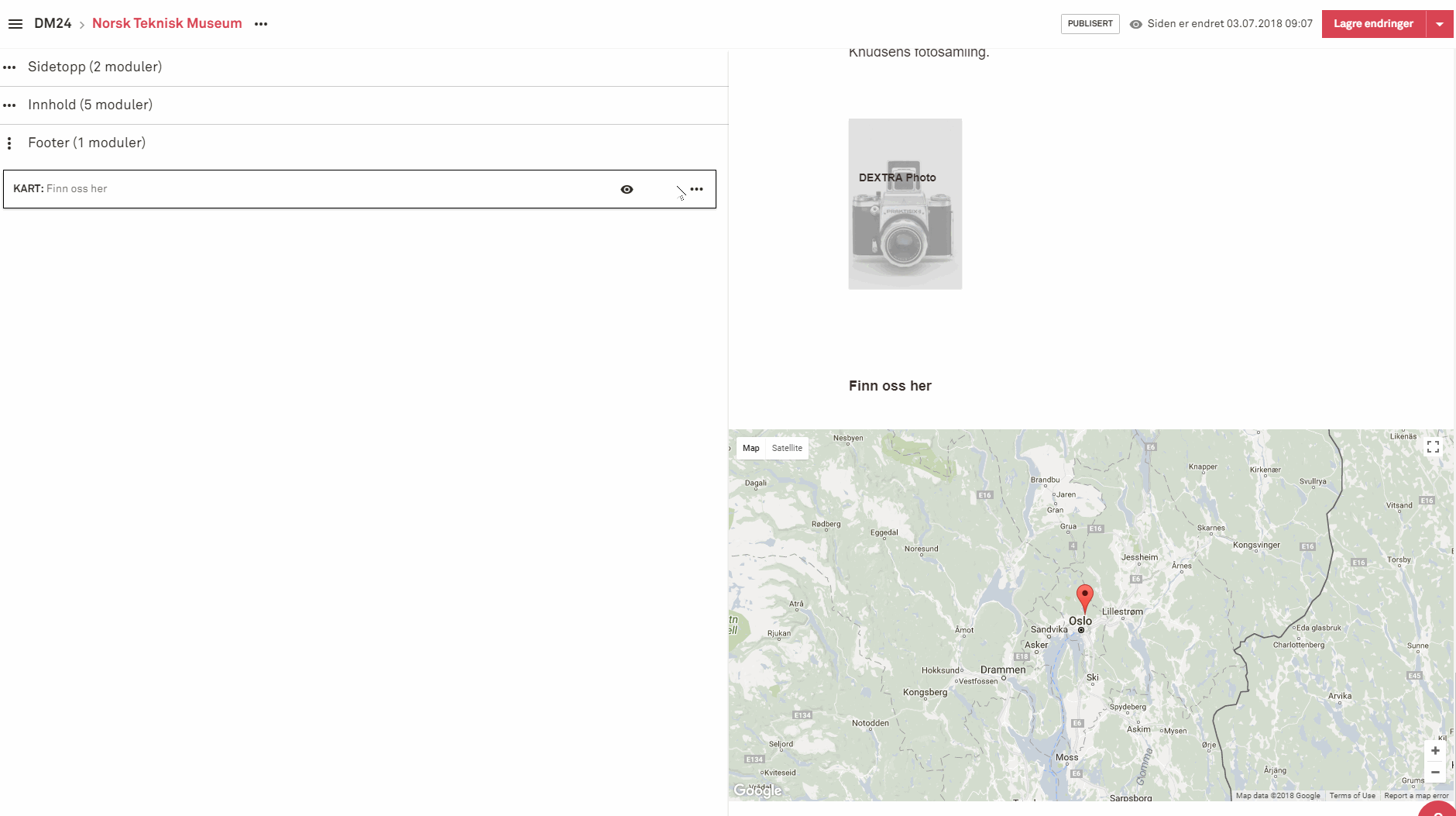Screen dimensions: 1456x816
Task: Collapse Footer (1 moduler) section
Action: (87, 143)
